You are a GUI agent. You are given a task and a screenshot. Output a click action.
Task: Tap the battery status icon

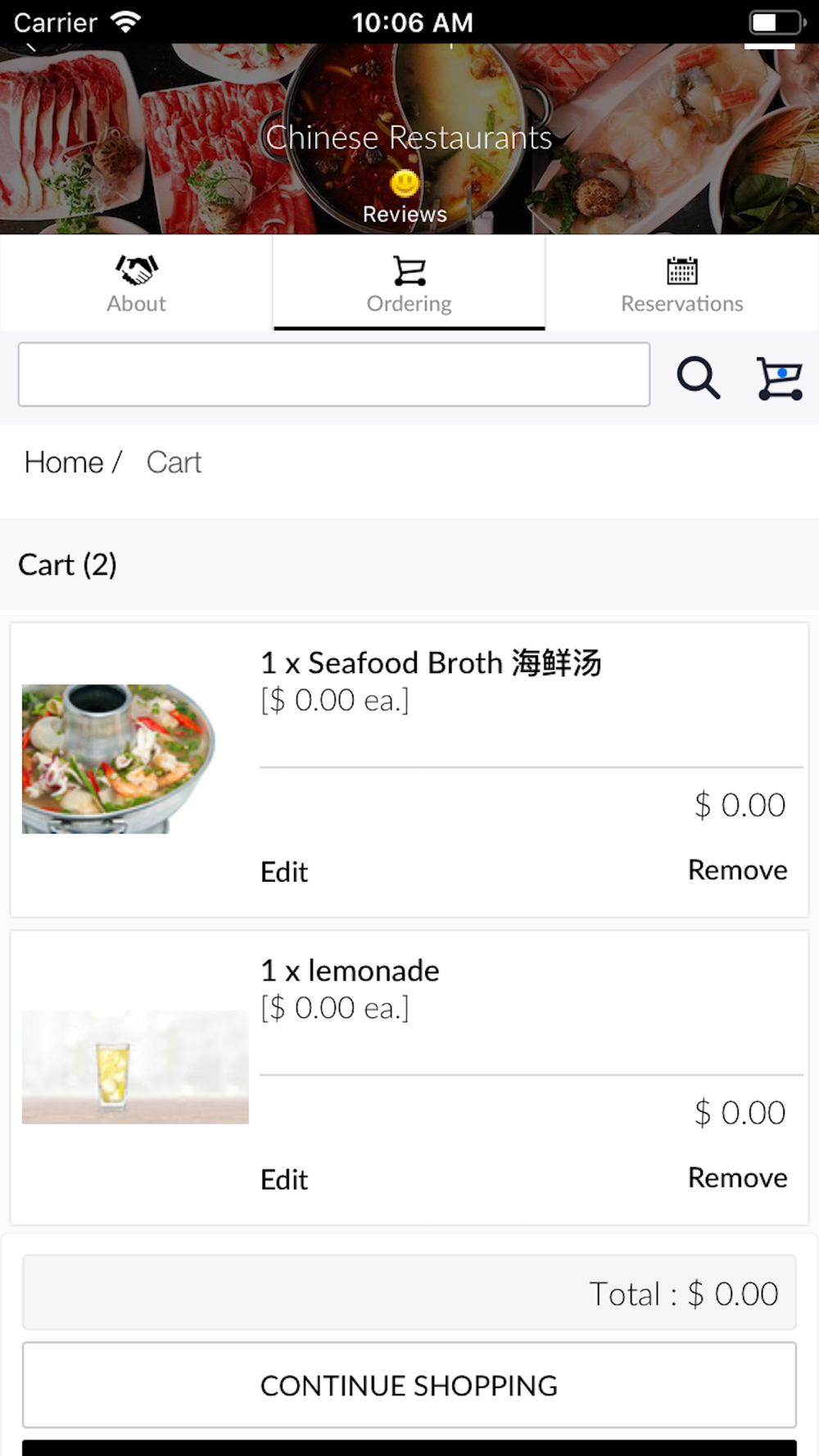pyautogui.click(x=776, y=22)
